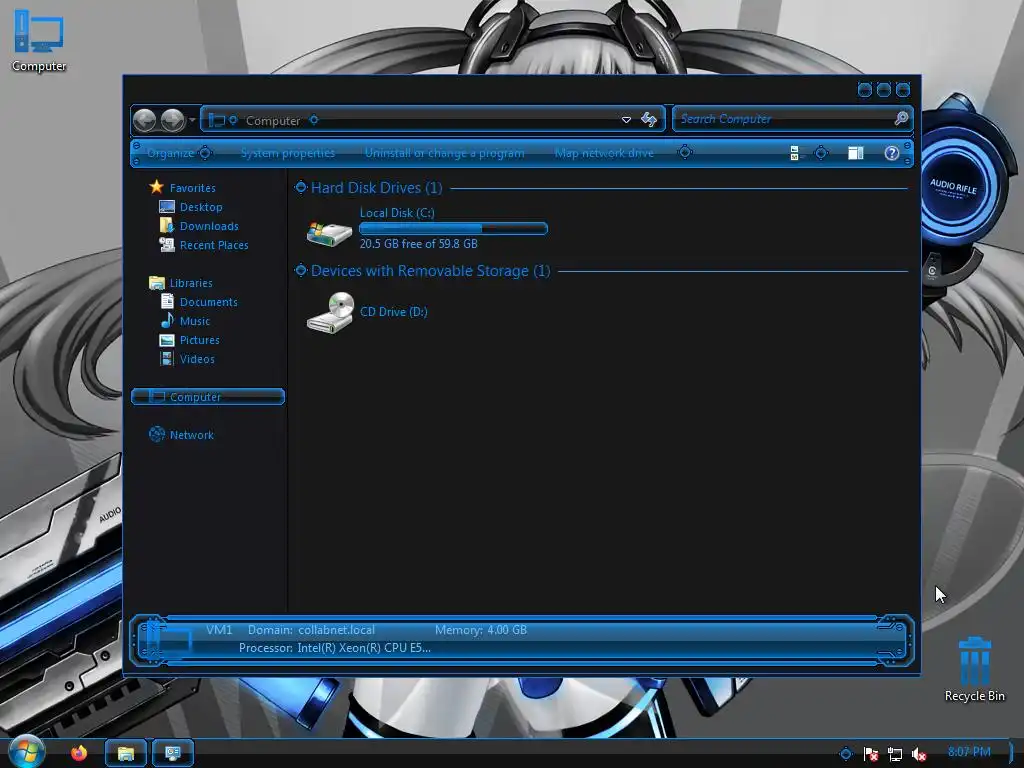Open the Pictures library
The image size is (1024, 768).
[x=199, y=340]
